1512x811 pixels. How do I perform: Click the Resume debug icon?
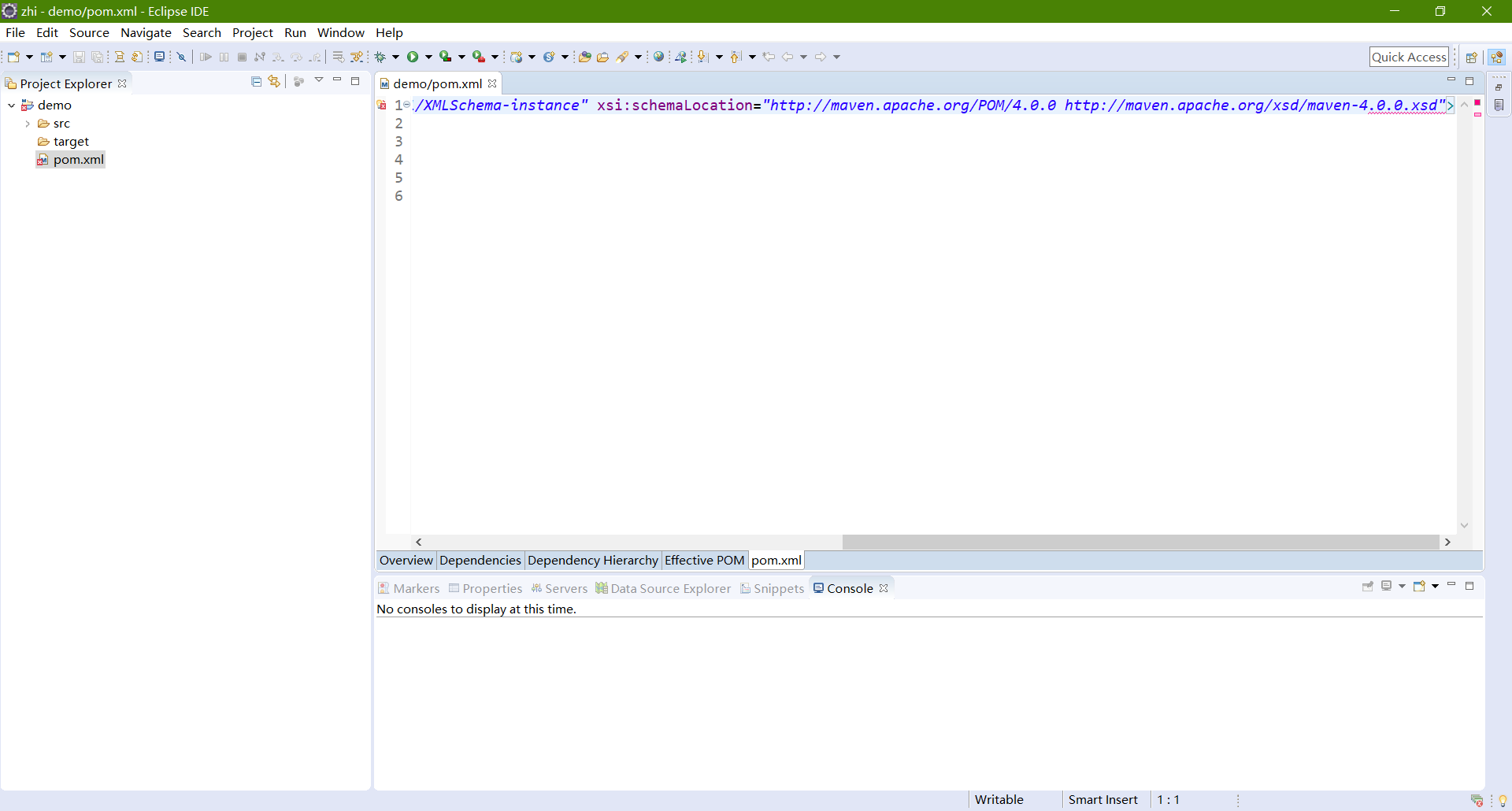[206, 57]
